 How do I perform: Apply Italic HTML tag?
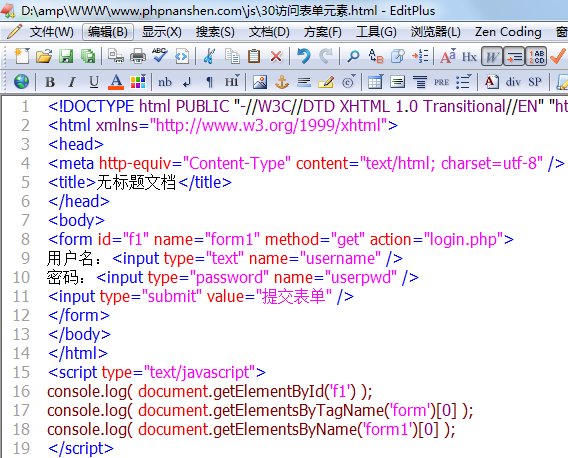pos(72,82)
